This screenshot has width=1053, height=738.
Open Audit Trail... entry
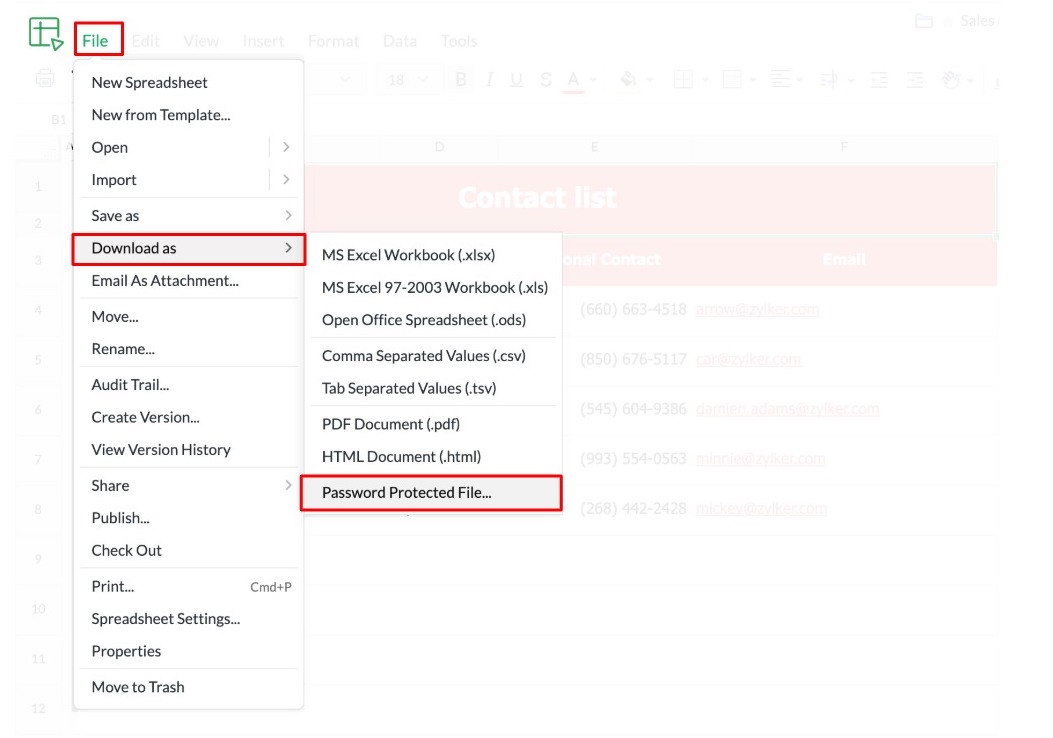pyautogui.click(x=189, y=385)
